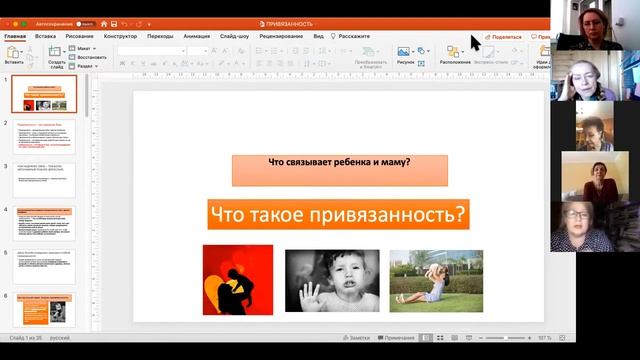Open the Переходы ribbon tab
The width and height of the screenshot is (640, 360).
(160, 36)
